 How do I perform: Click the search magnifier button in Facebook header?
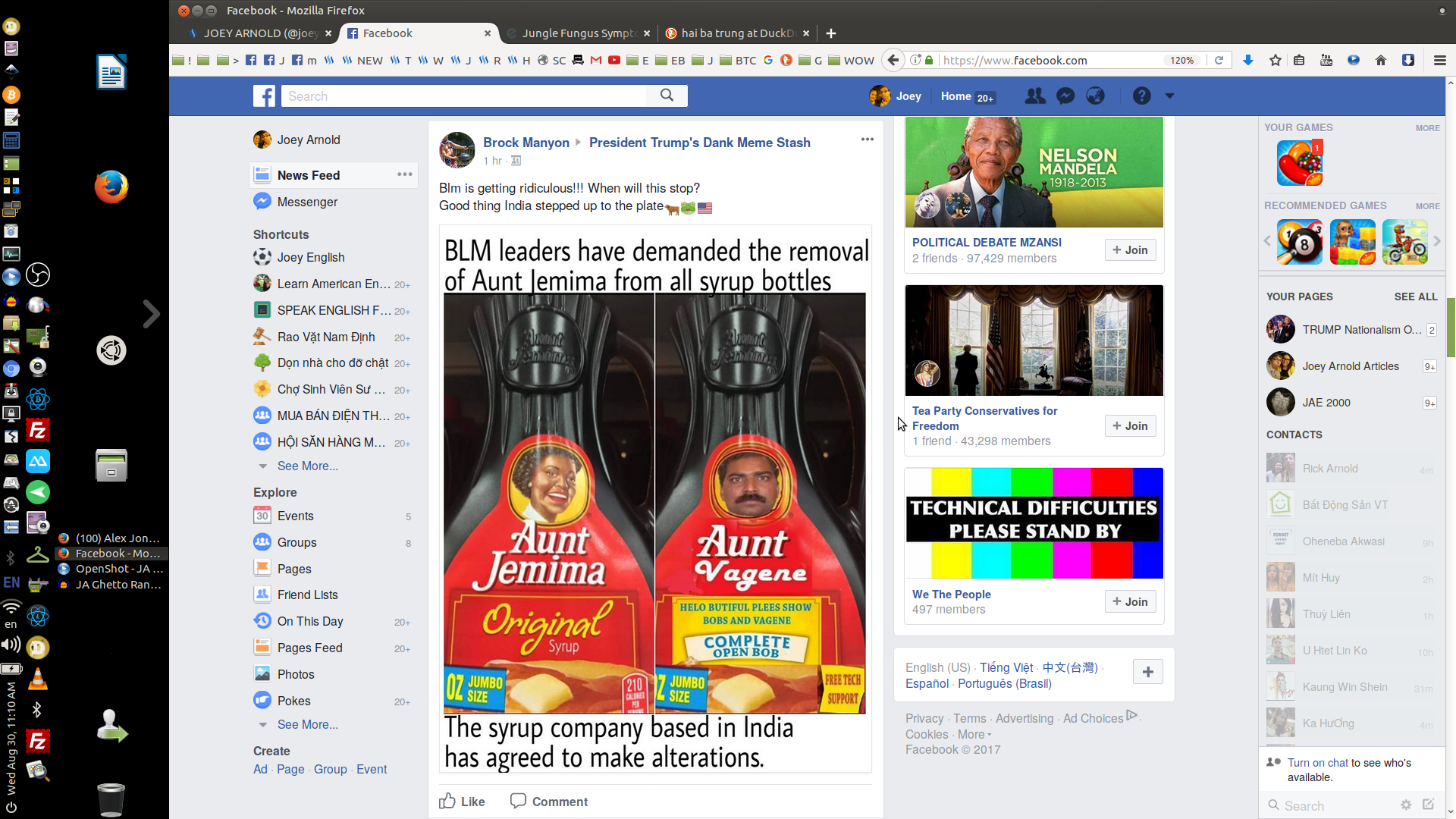[x=667, y=96]
